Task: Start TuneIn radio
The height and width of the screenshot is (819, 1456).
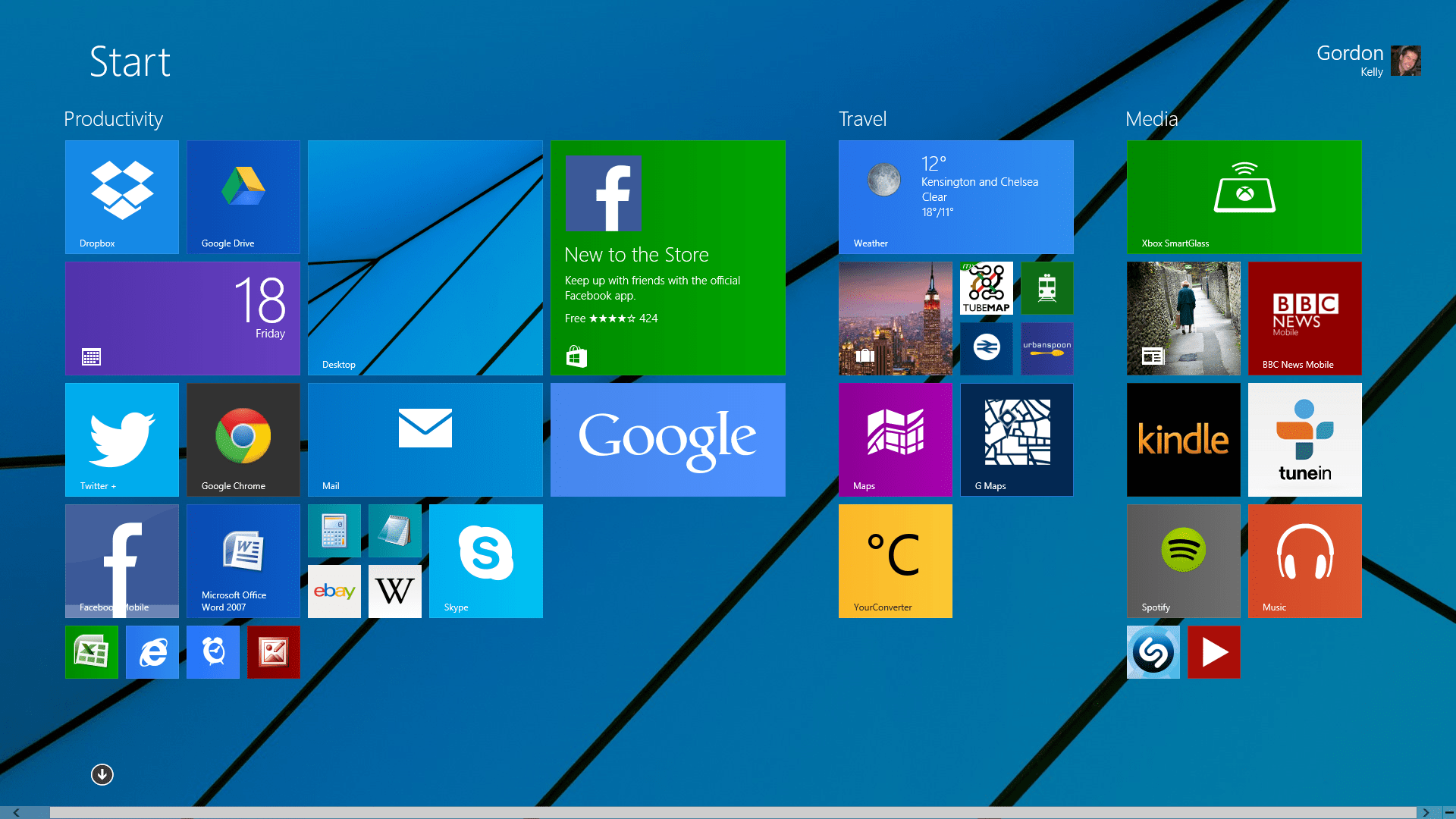Action: click(1304, 439)
